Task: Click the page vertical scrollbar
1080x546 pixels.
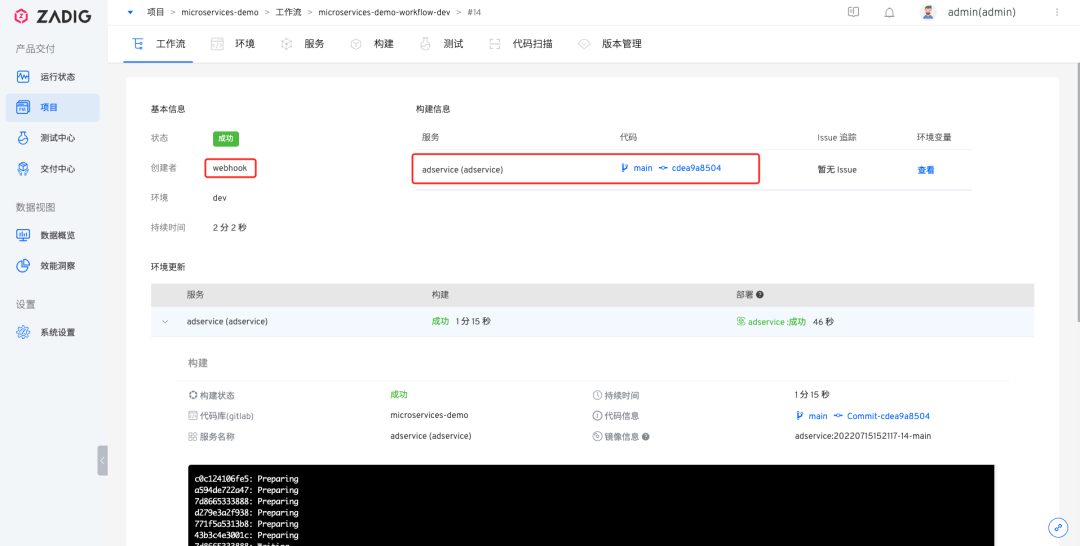Action: pos(1077,193)
